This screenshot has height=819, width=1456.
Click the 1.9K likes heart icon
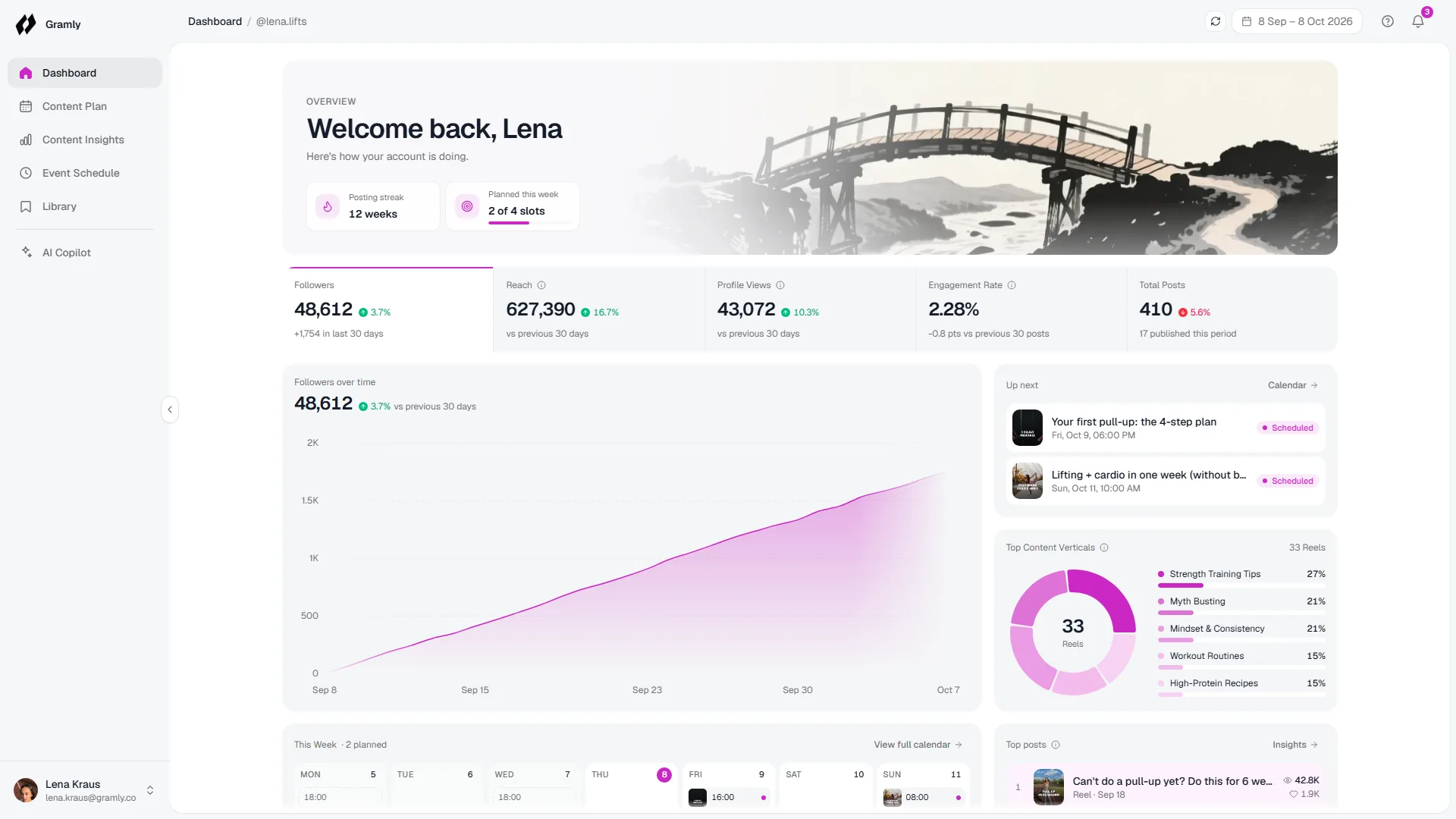[1294, 794]
